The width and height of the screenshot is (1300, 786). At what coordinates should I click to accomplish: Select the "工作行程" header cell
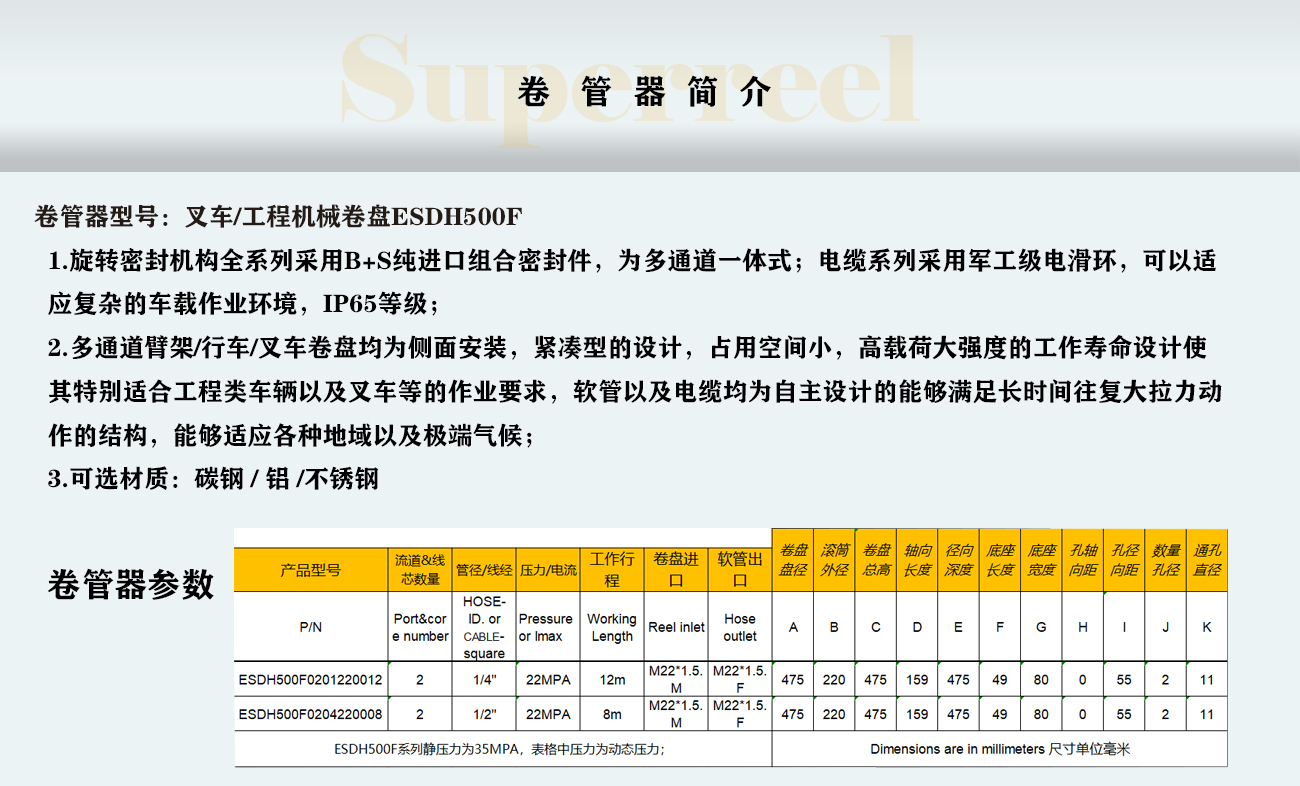pos(612,570)
